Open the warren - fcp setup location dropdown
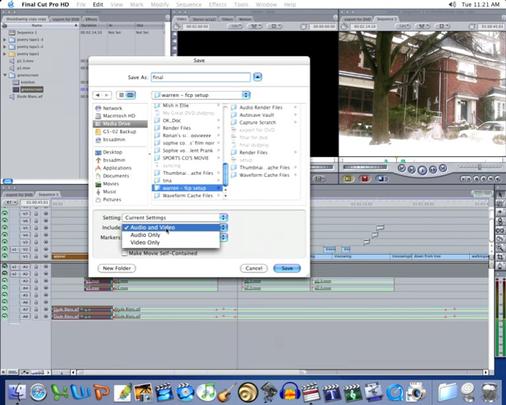The width and height of the screenshot is (506, 405). click(x=201, y=95)
